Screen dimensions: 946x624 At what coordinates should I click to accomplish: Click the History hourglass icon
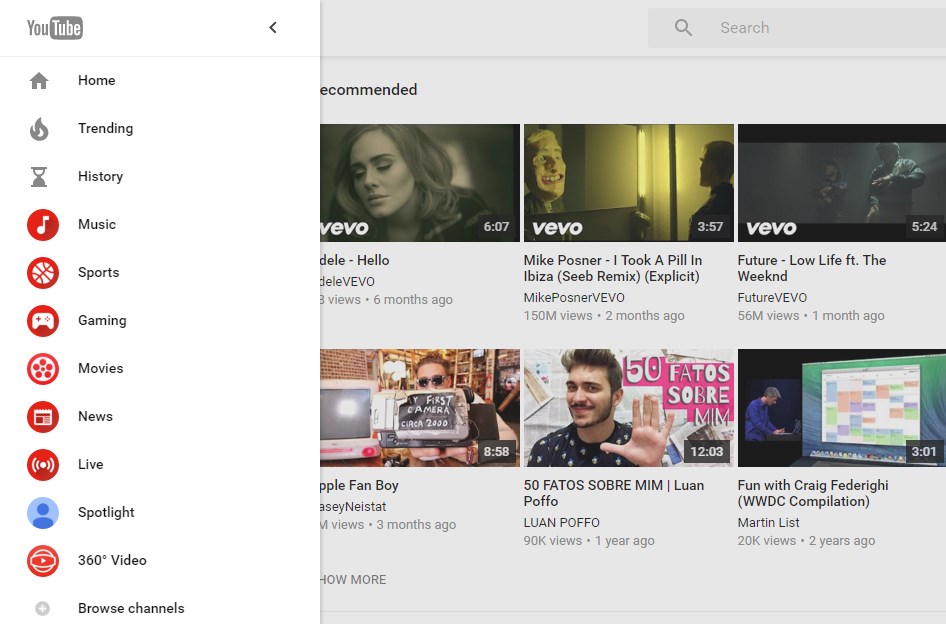coord(39,176)
